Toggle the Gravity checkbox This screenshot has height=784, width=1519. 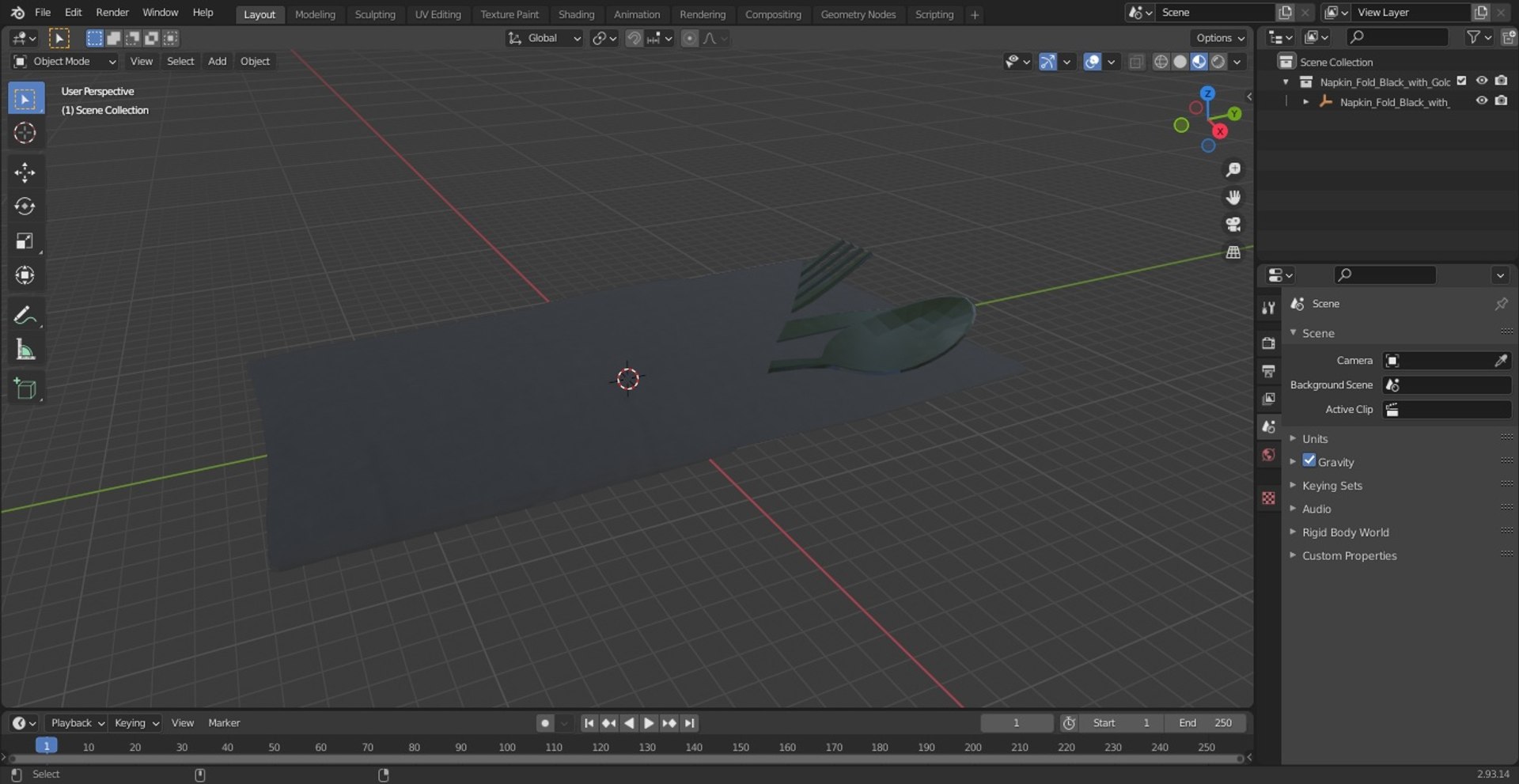pos(1309,460)
